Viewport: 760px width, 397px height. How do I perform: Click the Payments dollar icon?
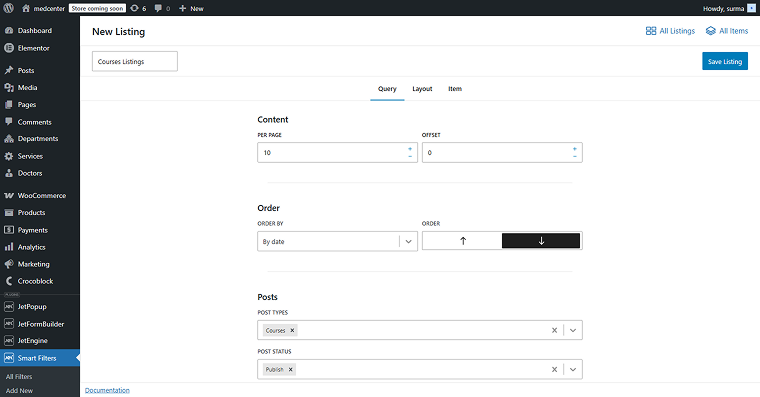(x=9, y=230)
